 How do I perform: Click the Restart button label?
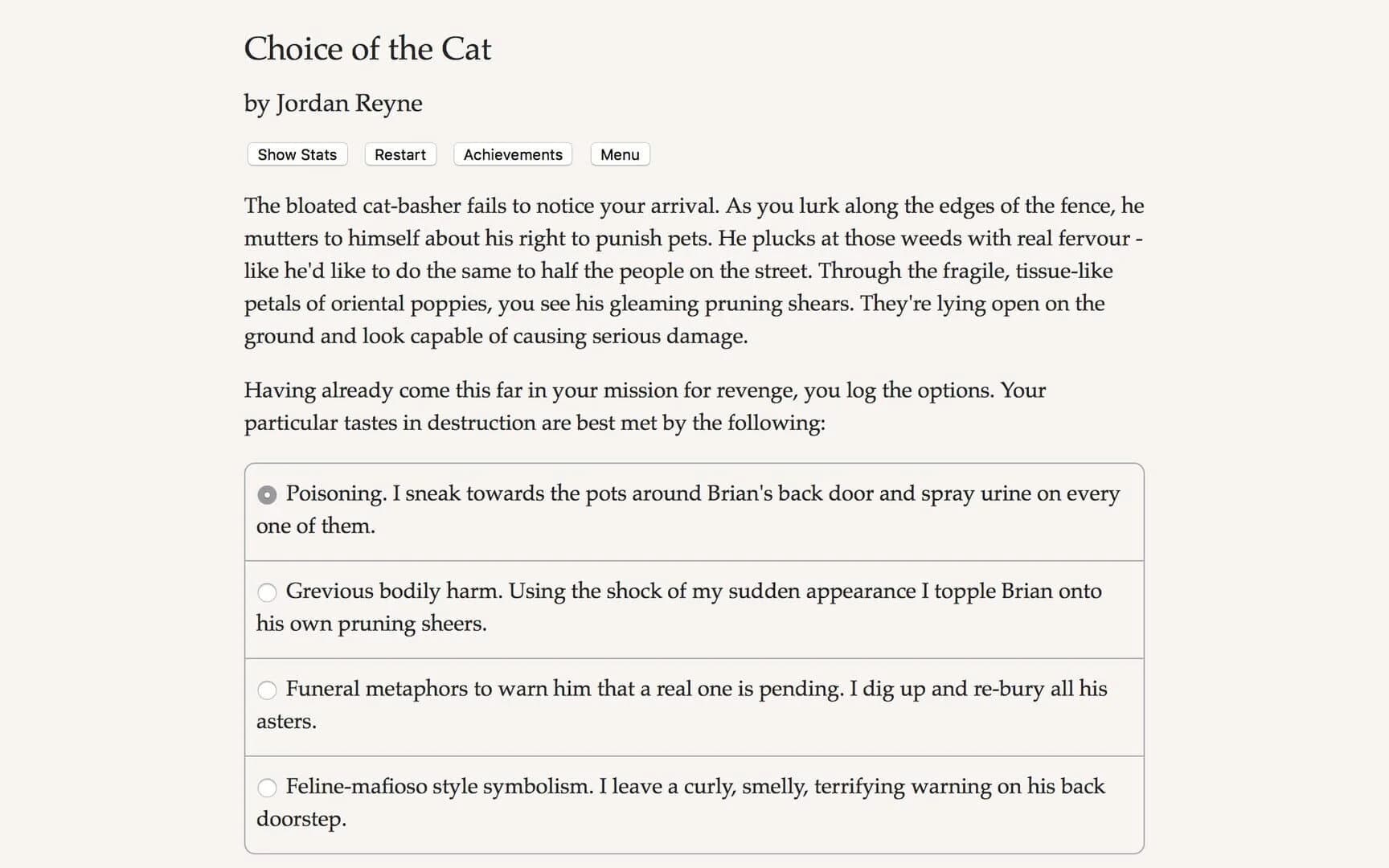(x=399, y=154)
